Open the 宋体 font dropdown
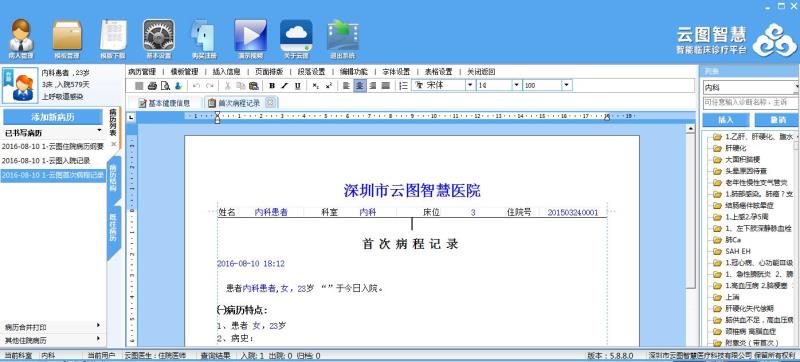This screenshot has width=800, height=362. click(470, 86)
